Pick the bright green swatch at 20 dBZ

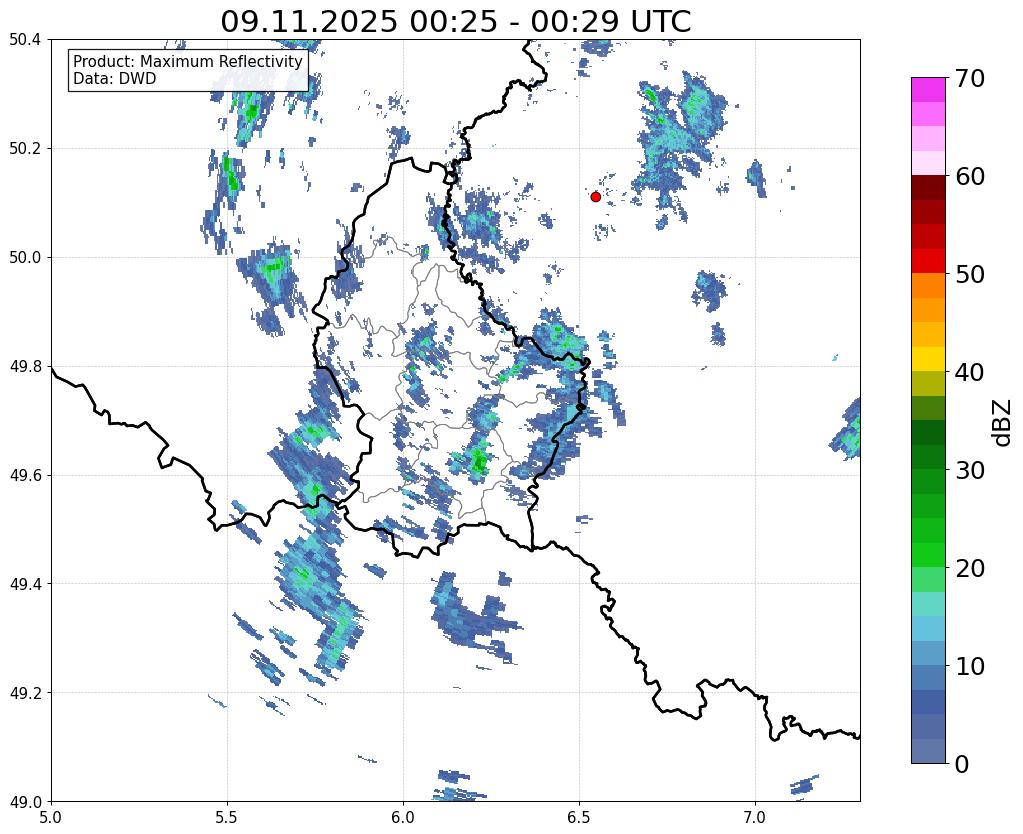click(928, 555)
